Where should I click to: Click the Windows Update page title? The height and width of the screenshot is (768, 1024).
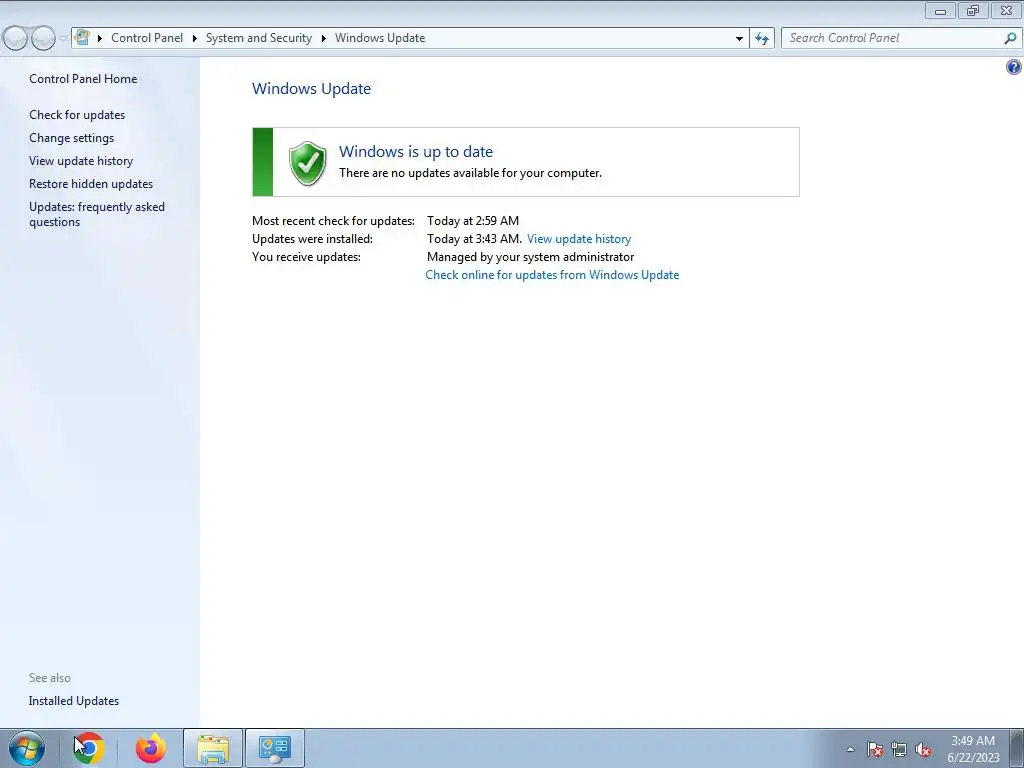click(x=312, y=89)
